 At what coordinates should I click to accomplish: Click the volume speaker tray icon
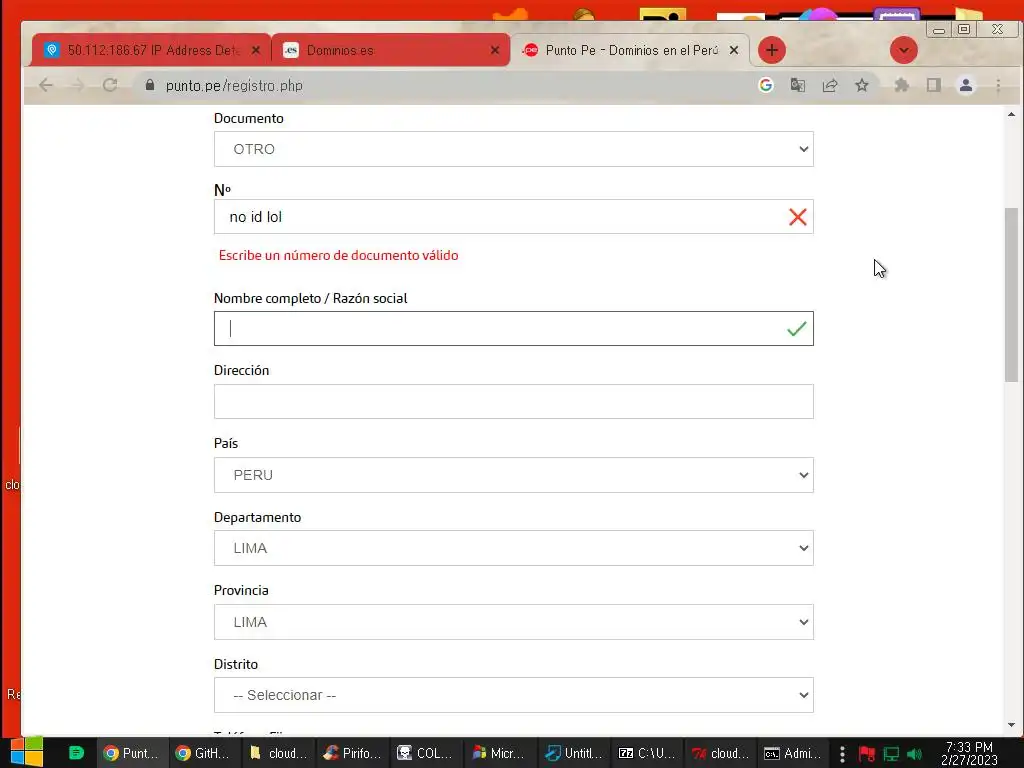[x=914, y=754]
